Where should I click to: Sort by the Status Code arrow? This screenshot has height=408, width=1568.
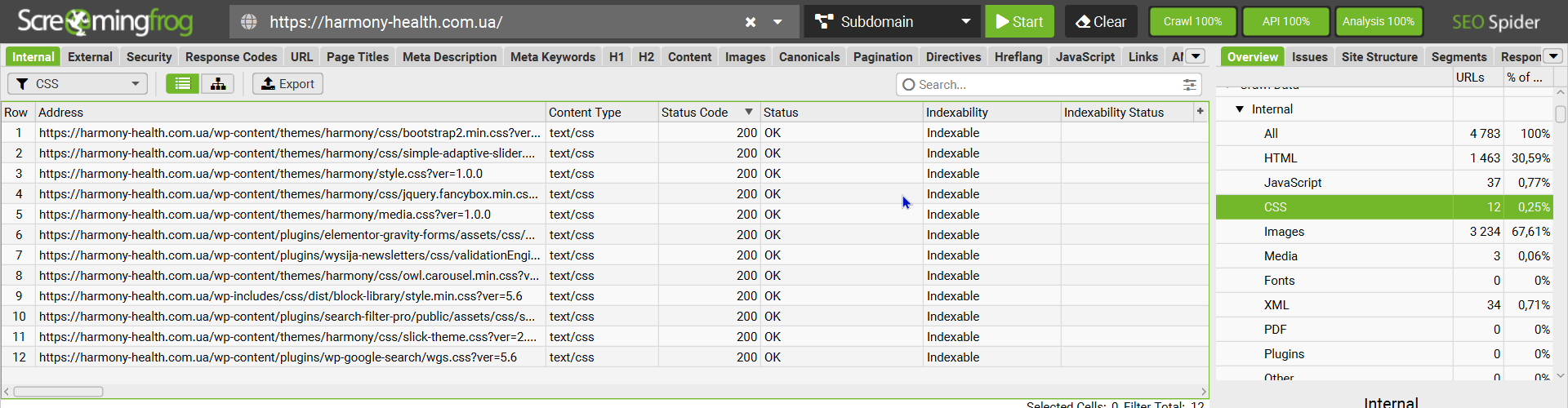tap(748, 112)
